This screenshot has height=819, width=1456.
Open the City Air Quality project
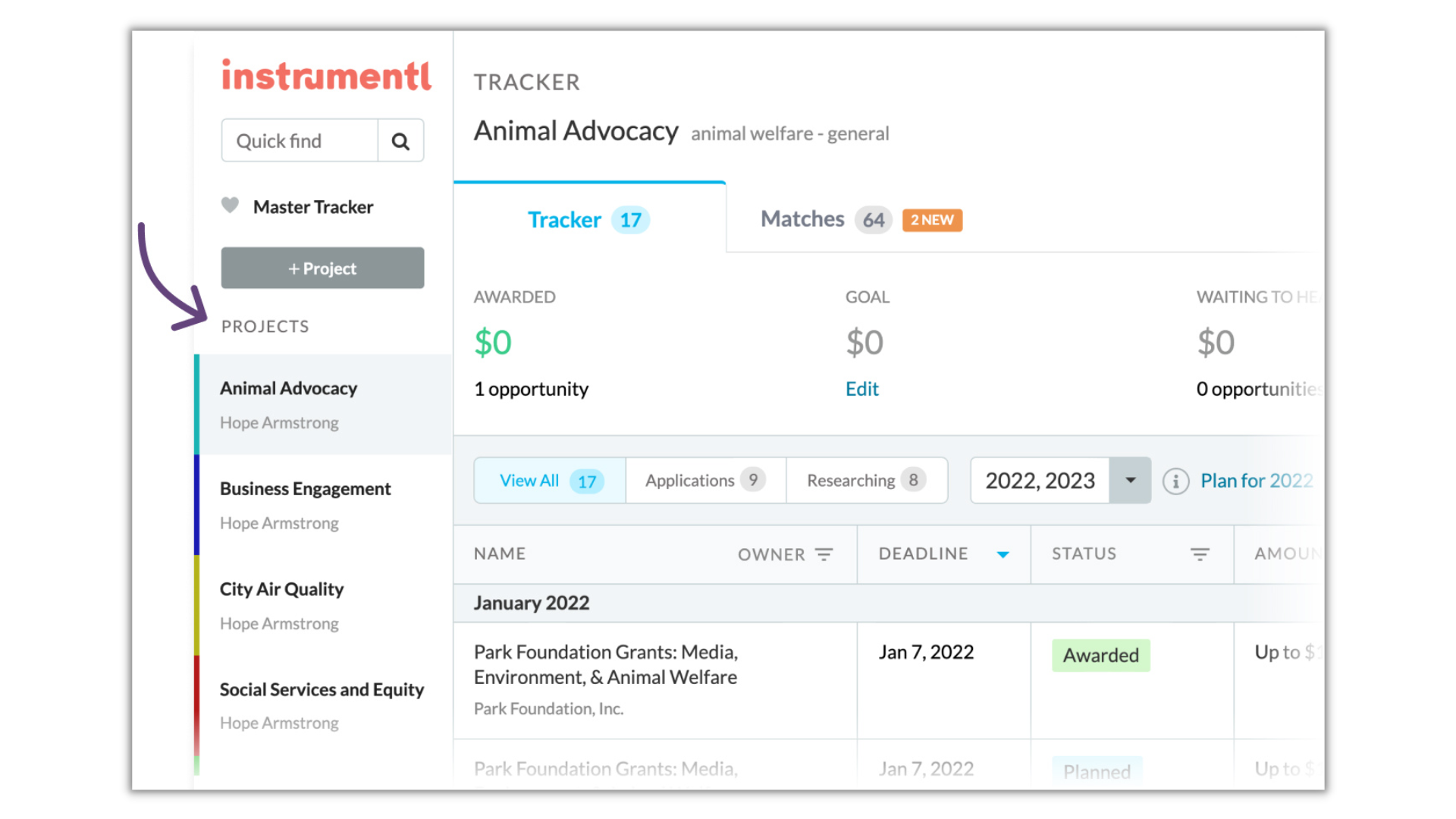281,589
